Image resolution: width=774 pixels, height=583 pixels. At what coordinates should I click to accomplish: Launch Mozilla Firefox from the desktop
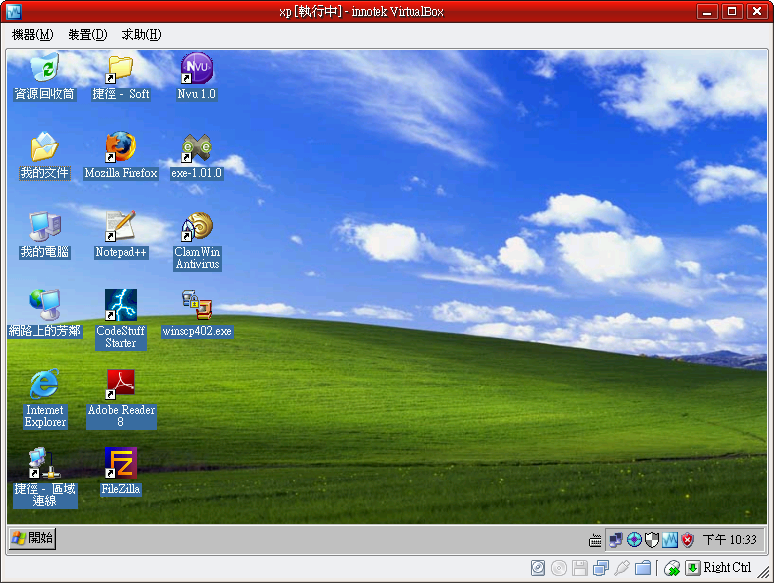point(120,149)
